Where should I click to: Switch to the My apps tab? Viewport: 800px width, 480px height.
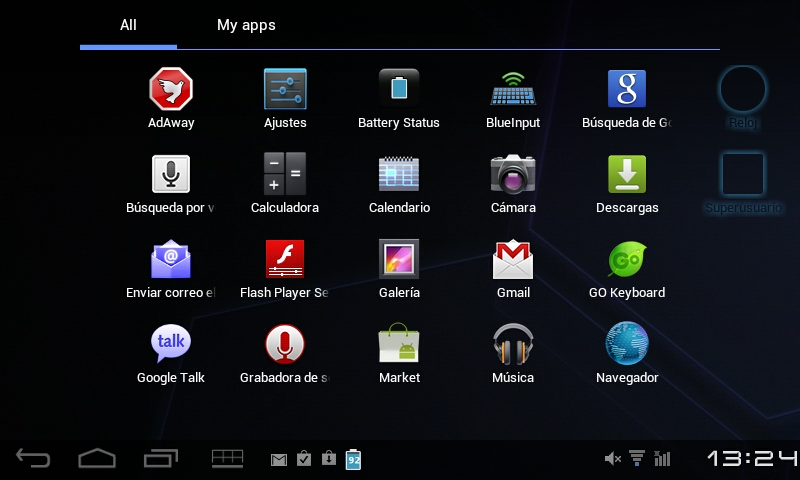click(246, 25)
